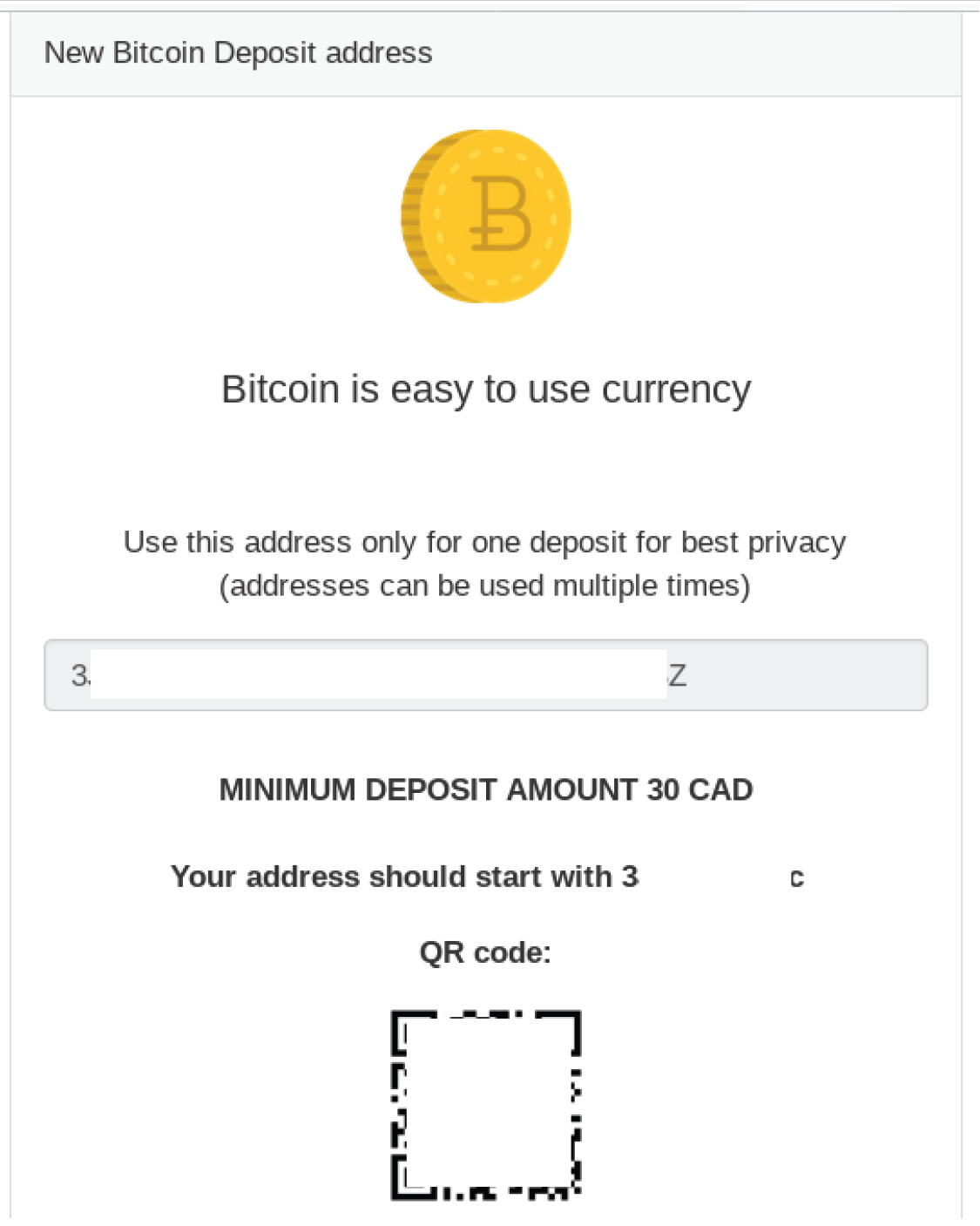The image size is (980, 1226).
Task: Click the QR code top-left corner marker
Action: point(414,1032)
